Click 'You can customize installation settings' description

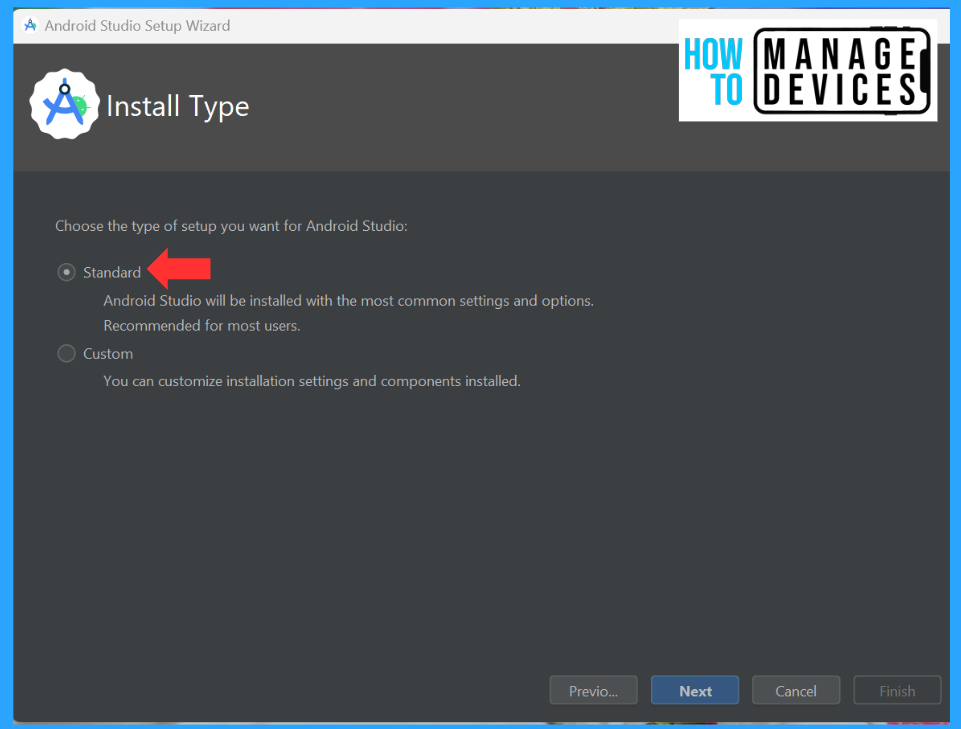click(311, 381)
